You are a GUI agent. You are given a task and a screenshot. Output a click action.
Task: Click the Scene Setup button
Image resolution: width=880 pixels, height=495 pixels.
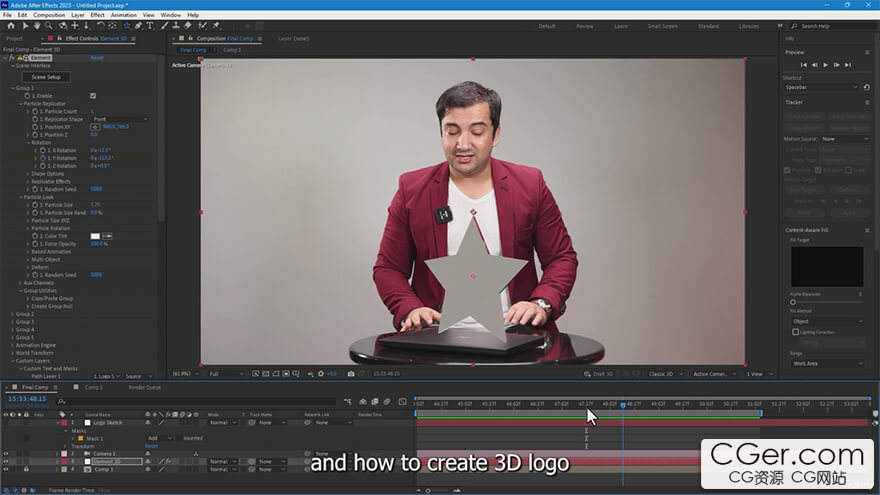(x=46, y=77)
